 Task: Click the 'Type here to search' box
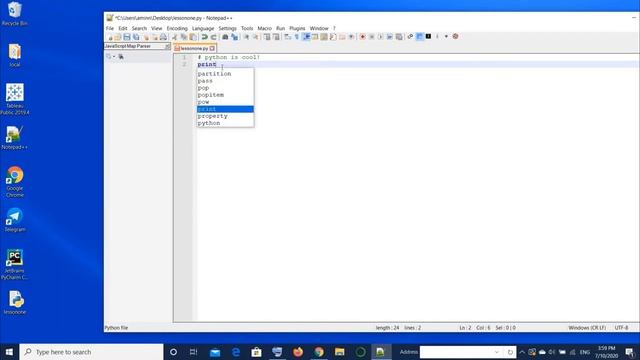click(91, 352)
